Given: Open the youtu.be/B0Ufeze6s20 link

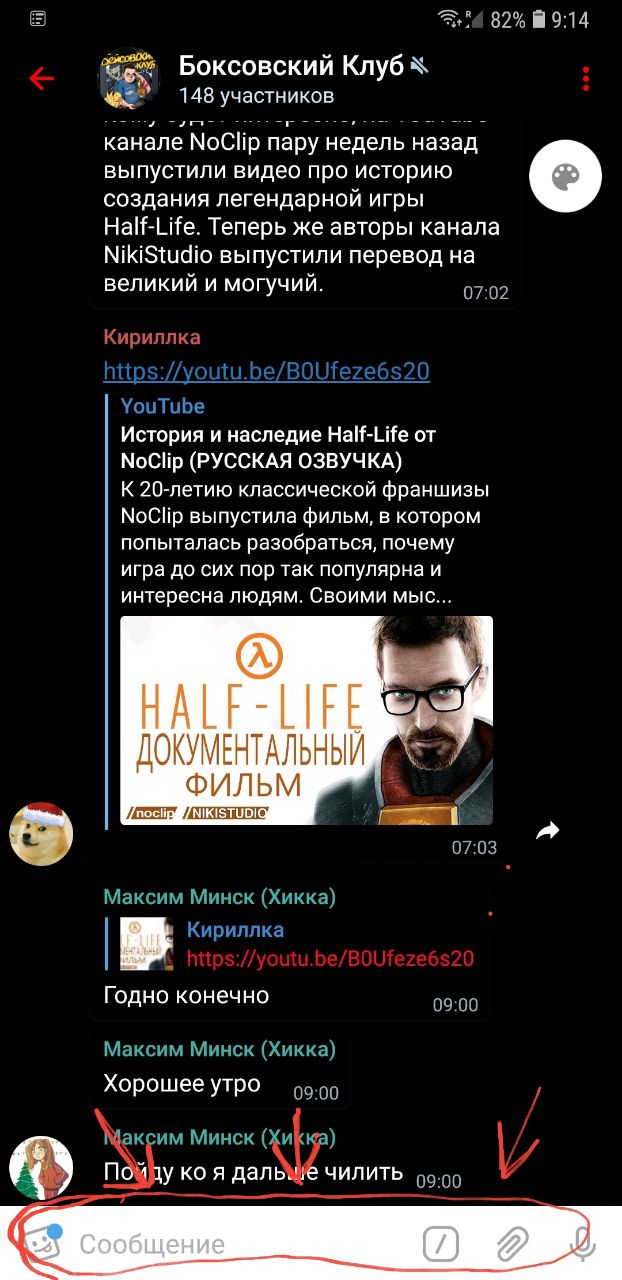Looking at the screenshot, I should pyautogui.click(x=266, y=371).
